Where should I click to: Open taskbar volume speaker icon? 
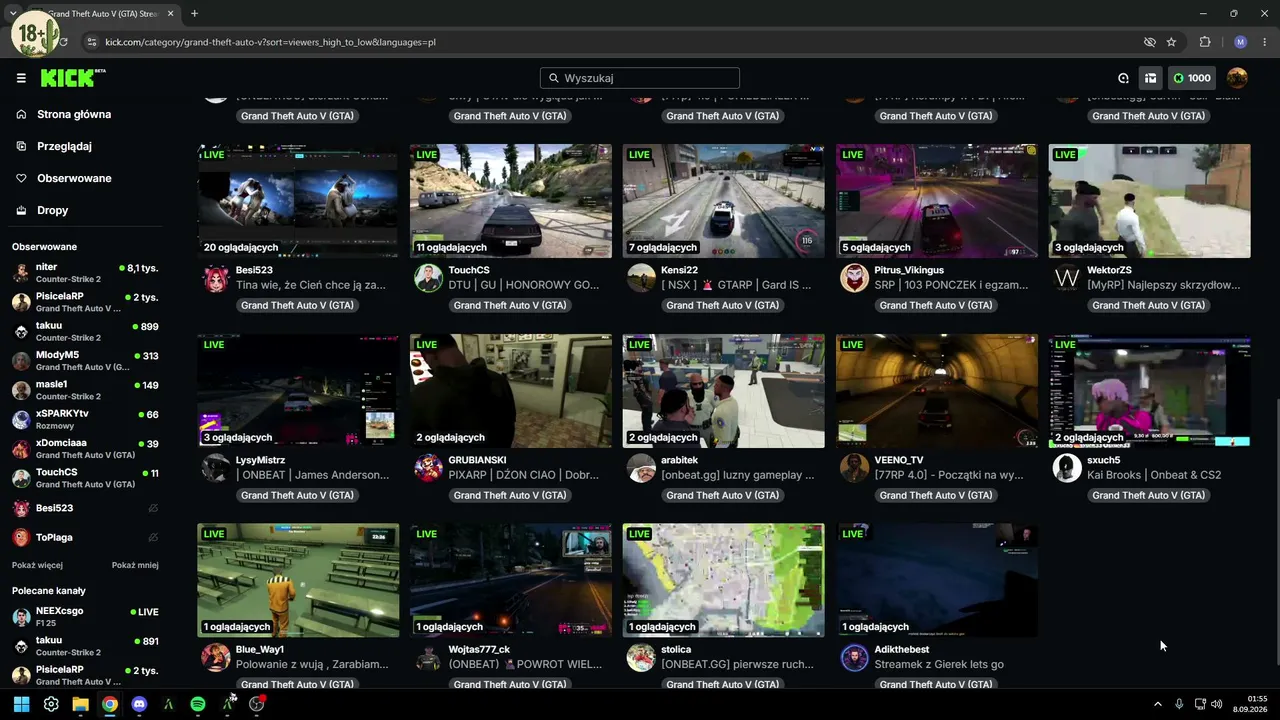click(1217, 704)
